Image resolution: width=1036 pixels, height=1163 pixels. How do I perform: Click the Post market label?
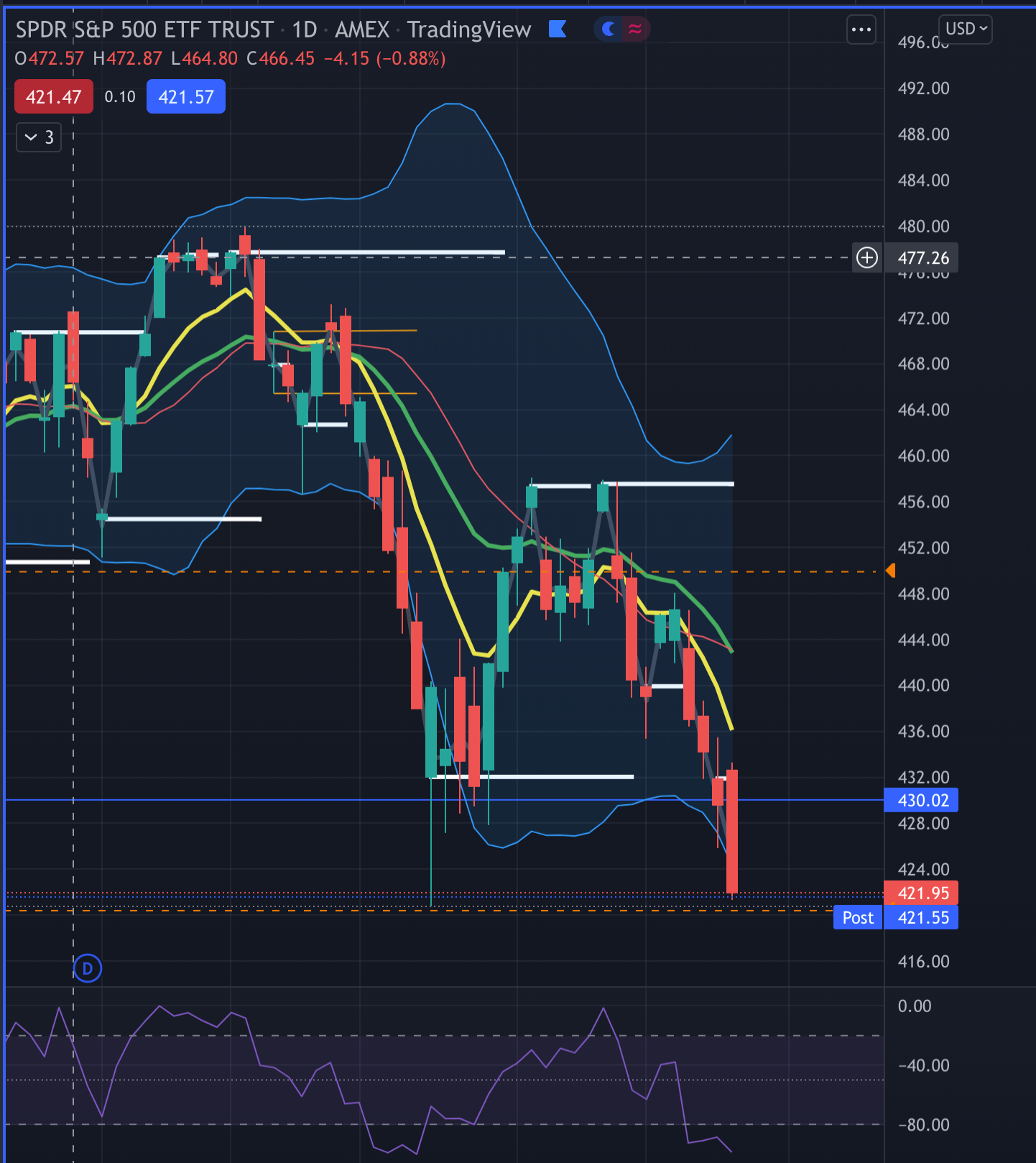858,918
